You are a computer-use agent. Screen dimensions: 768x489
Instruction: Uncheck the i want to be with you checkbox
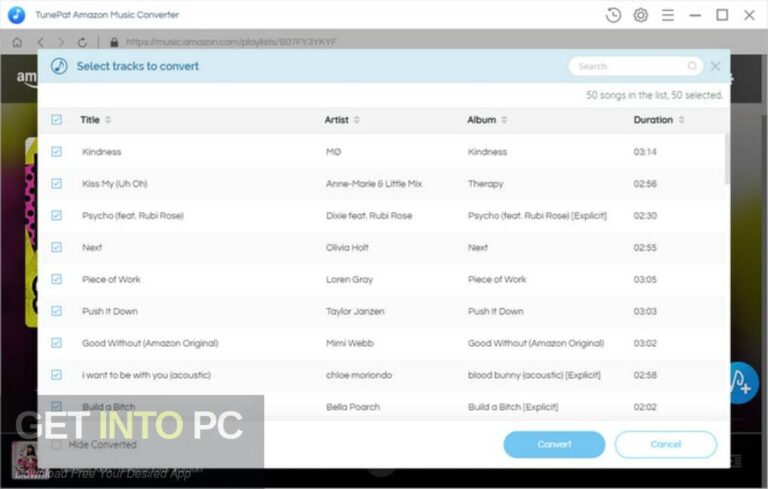click(56, 374)
